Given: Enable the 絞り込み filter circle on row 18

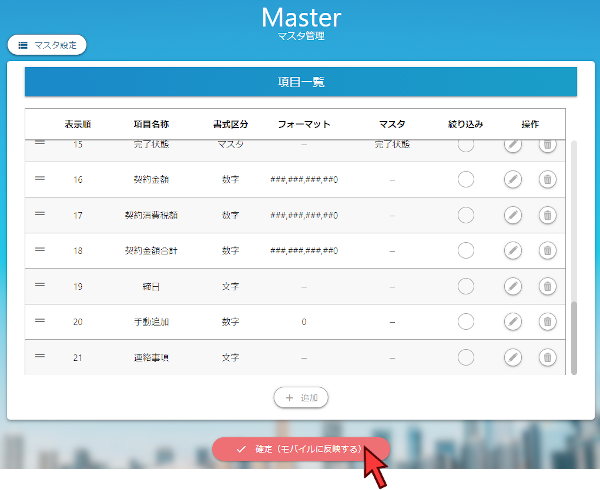Looking at the screenshot, I should (465, 250).
